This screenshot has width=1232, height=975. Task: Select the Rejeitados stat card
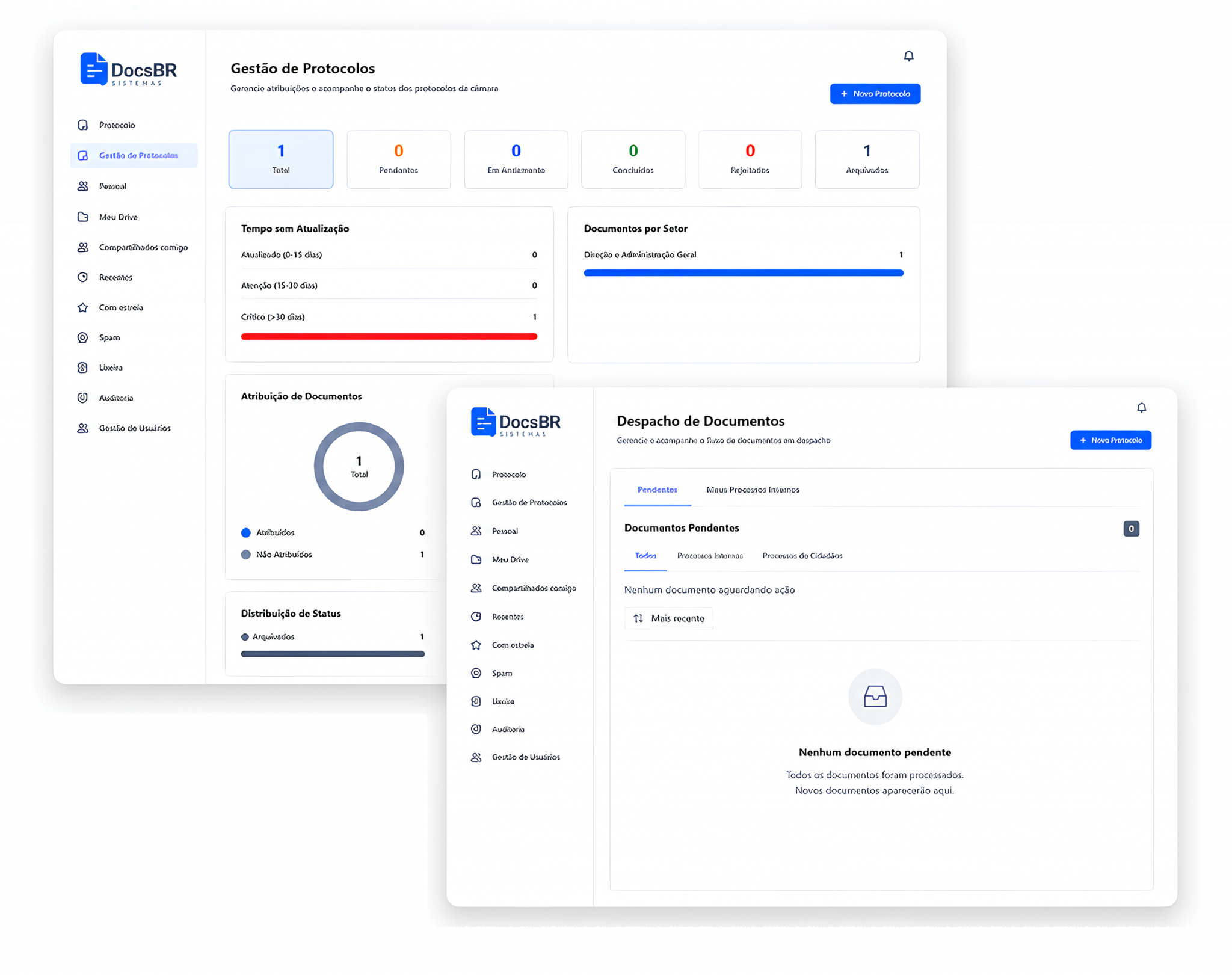(x=750, y=159)
